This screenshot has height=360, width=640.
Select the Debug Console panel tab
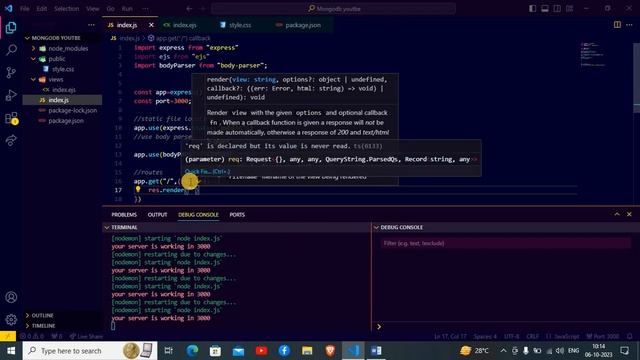click(198, 215)
